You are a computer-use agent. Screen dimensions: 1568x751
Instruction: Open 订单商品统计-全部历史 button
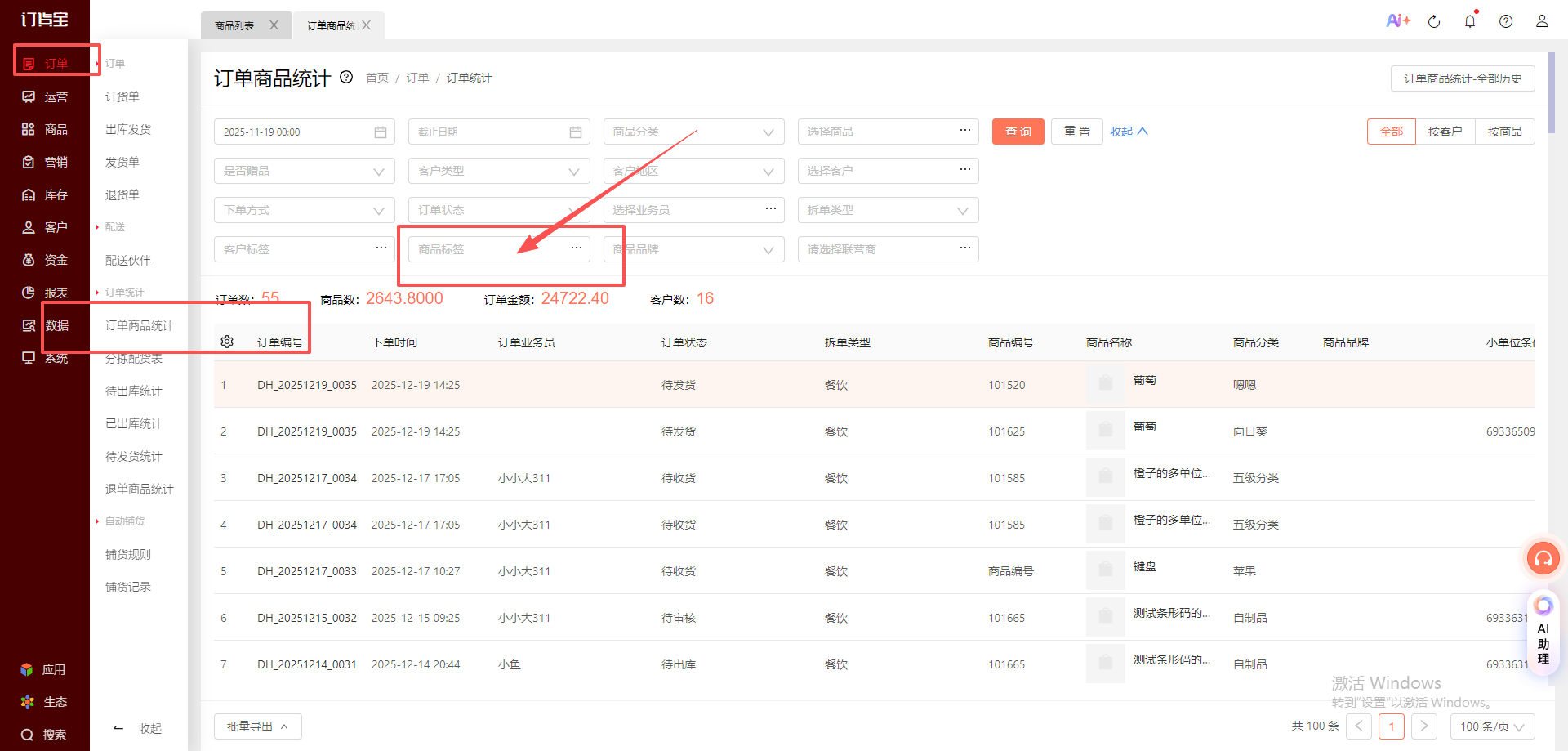tap(1463, 78)
